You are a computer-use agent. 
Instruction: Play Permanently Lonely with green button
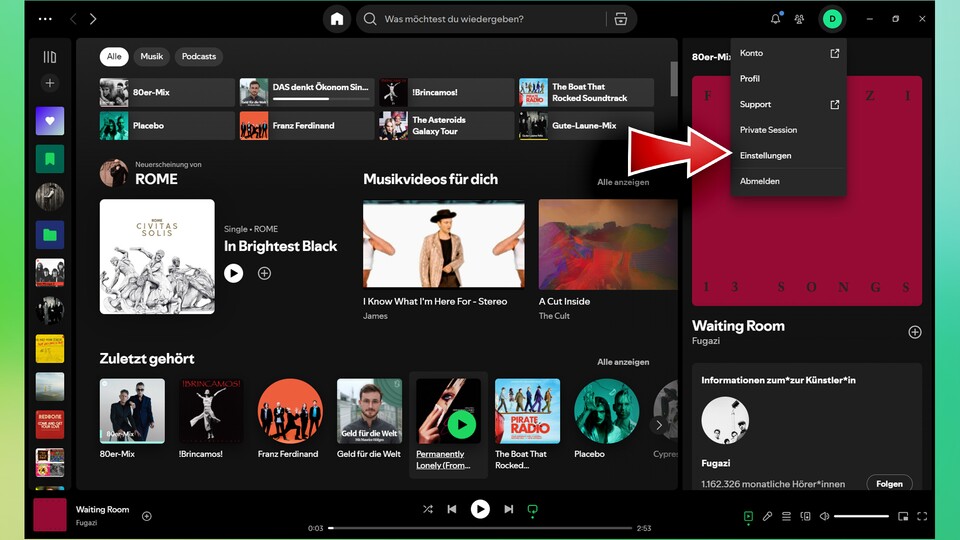(462, 424)
